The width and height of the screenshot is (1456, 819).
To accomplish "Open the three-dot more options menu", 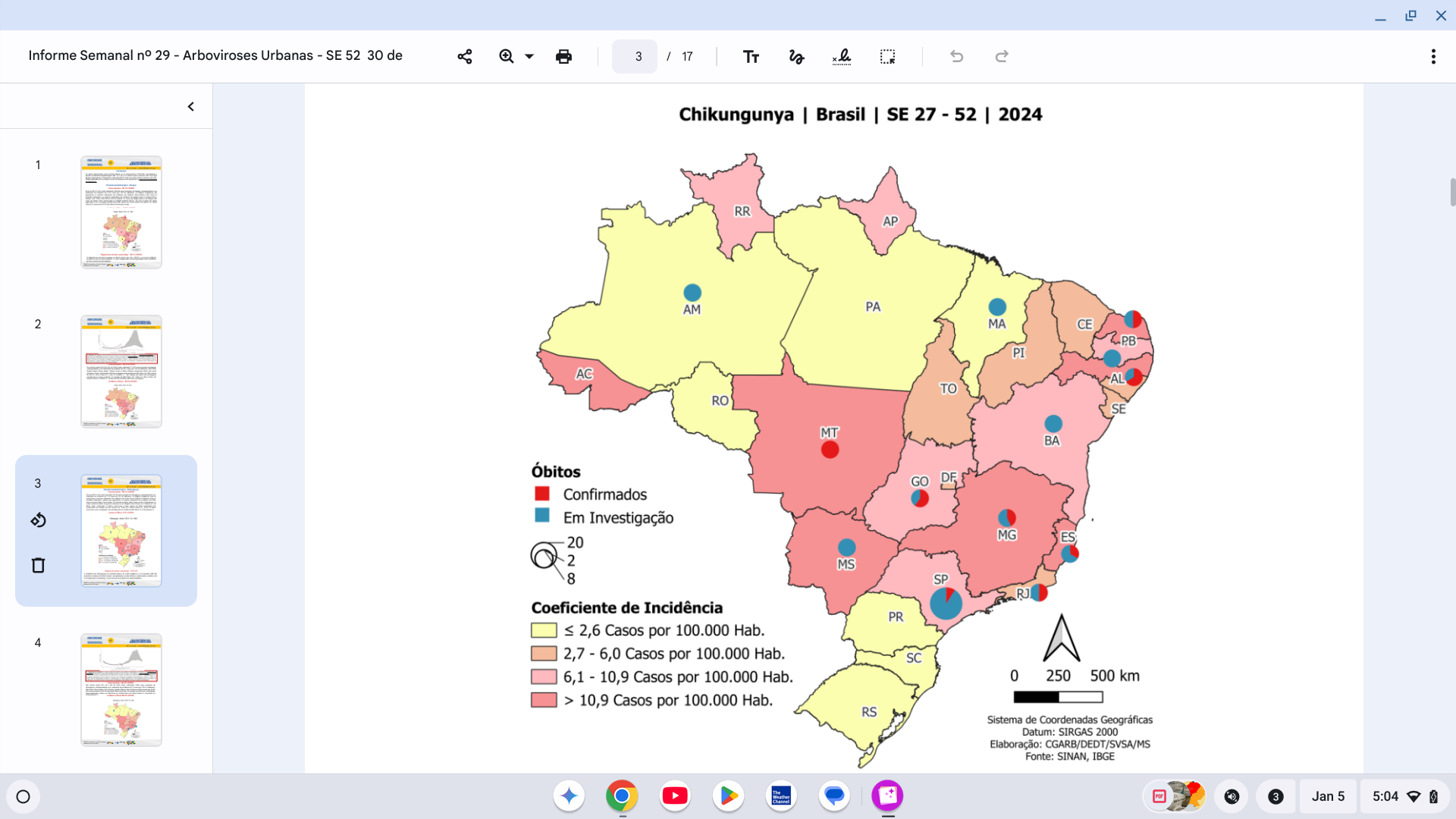I will (x=1433, y=57).
